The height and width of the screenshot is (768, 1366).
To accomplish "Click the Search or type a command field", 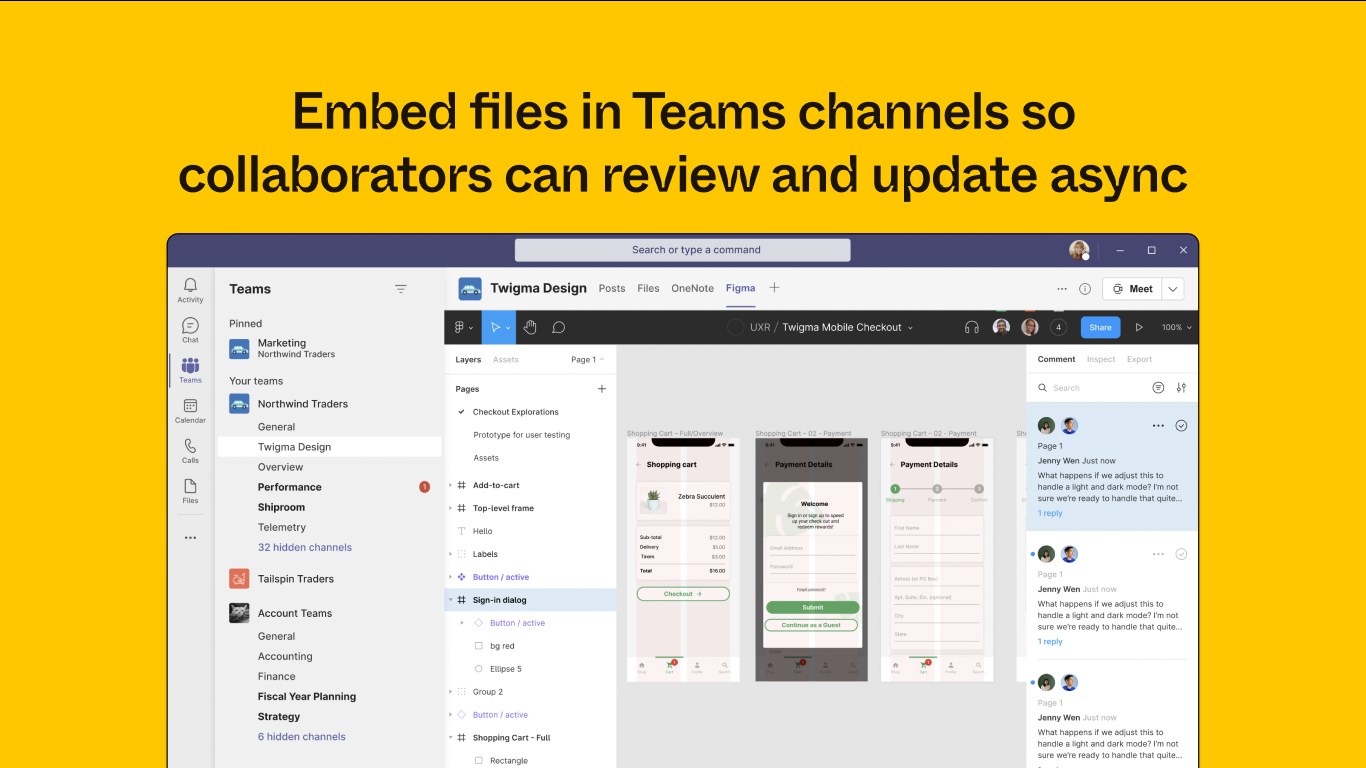I will [x=682, y=250].
